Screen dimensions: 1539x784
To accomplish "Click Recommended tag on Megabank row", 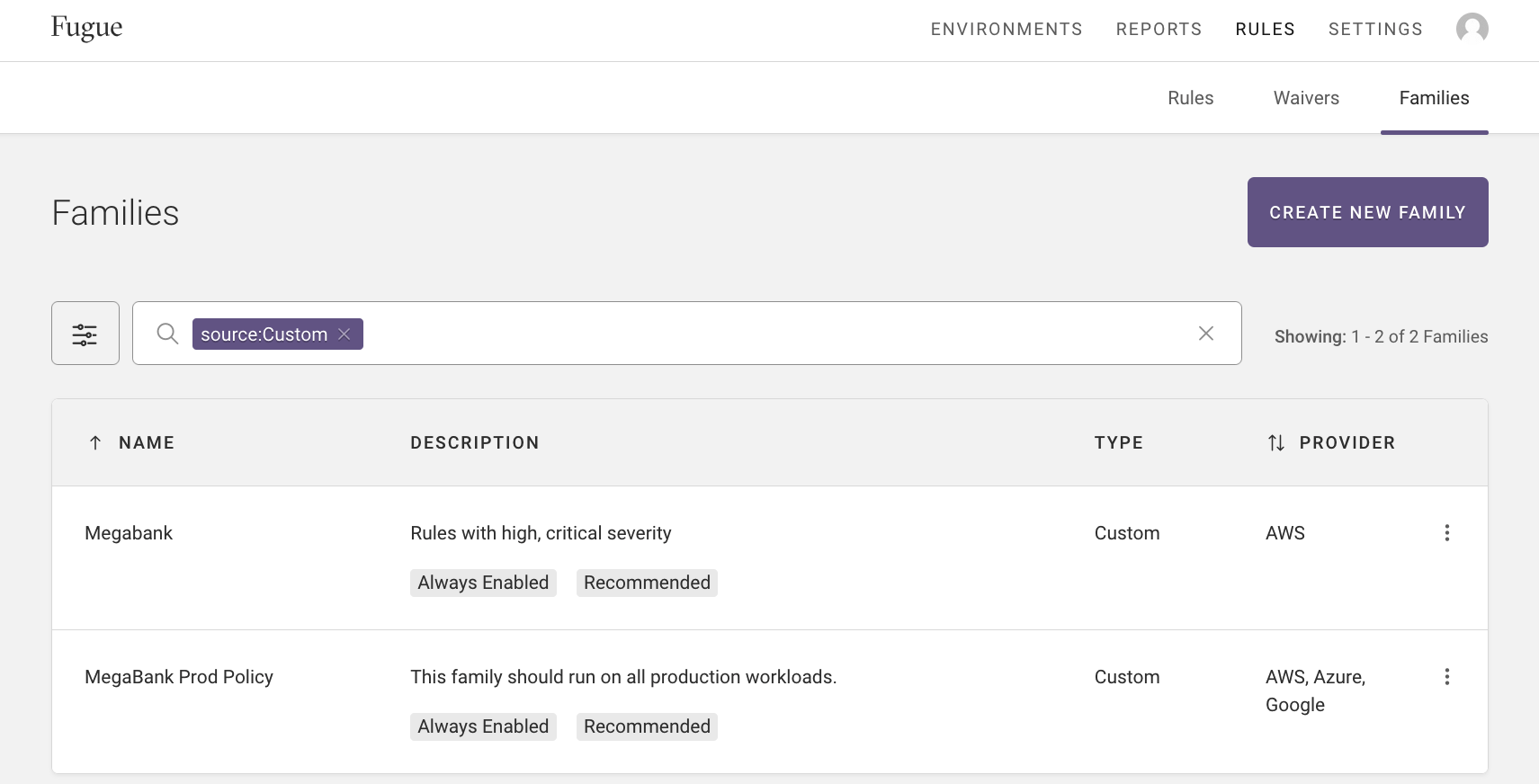I will (x=647, y=583).
